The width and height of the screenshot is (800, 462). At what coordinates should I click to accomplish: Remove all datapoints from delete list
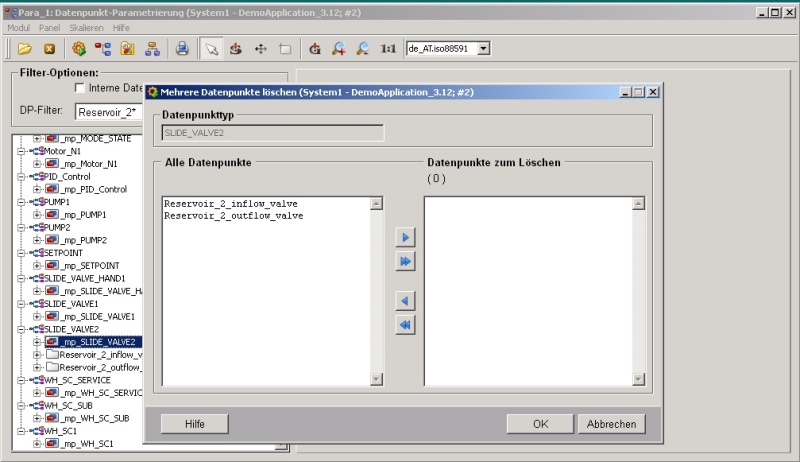405,325
